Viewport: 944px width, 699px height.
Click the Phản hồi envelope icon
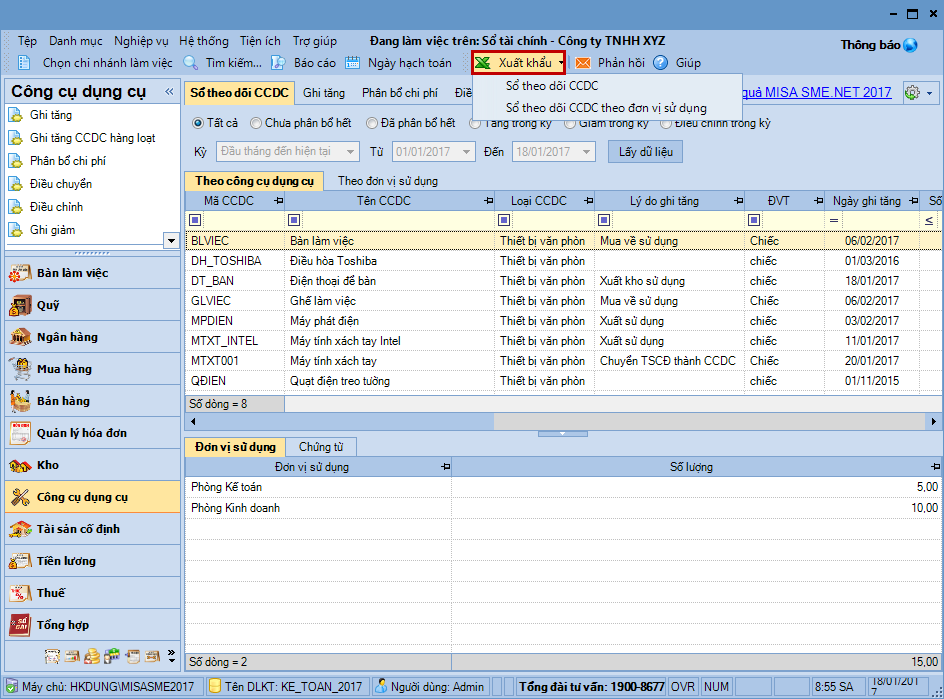(x=583, y=63)
